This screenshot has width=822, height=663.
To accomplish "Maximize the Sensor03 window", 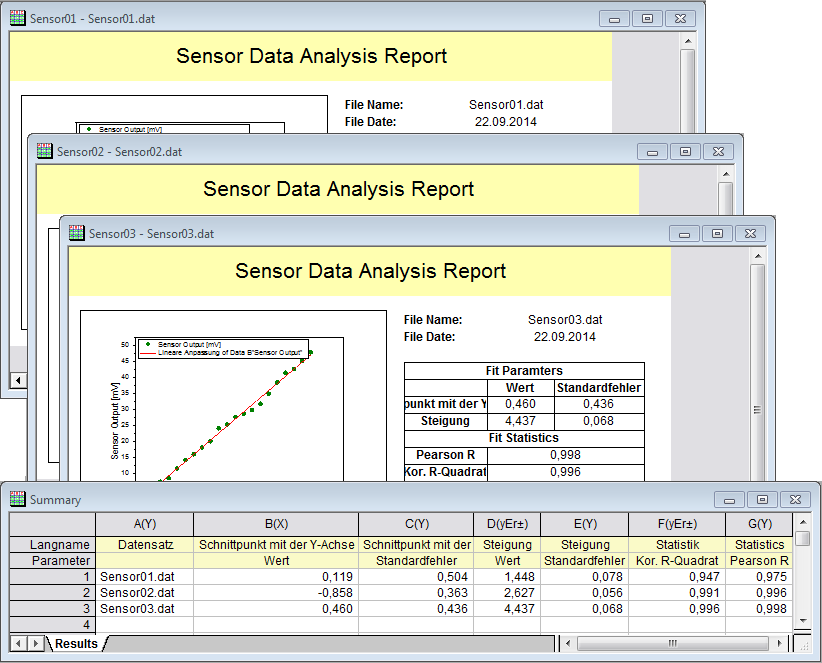I will [x=717, y=234].
